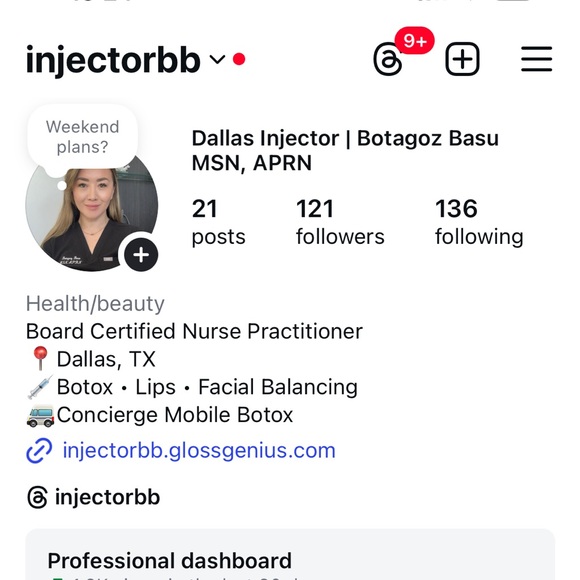The height and width of the screenshot is (580, 580).
Task: Open the hamburger menu
Action: (536, 59)
